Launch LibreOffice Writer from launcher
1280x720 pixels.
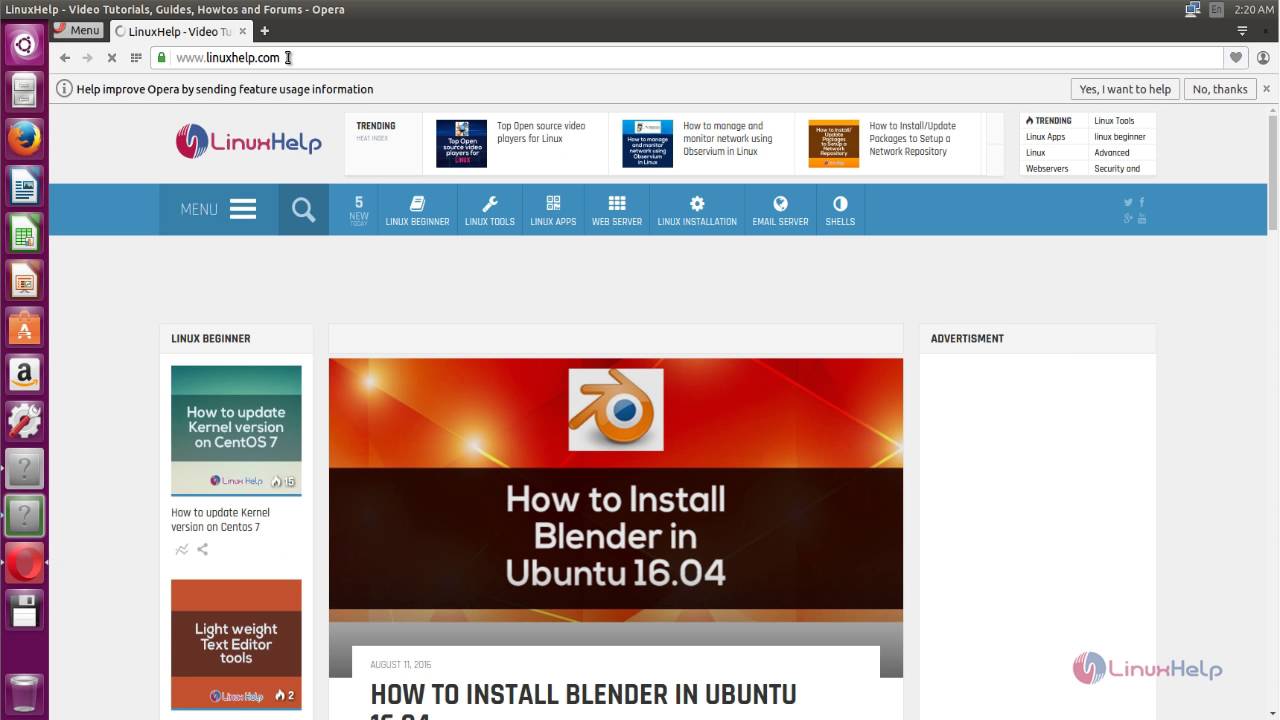[x=24, y=186]
